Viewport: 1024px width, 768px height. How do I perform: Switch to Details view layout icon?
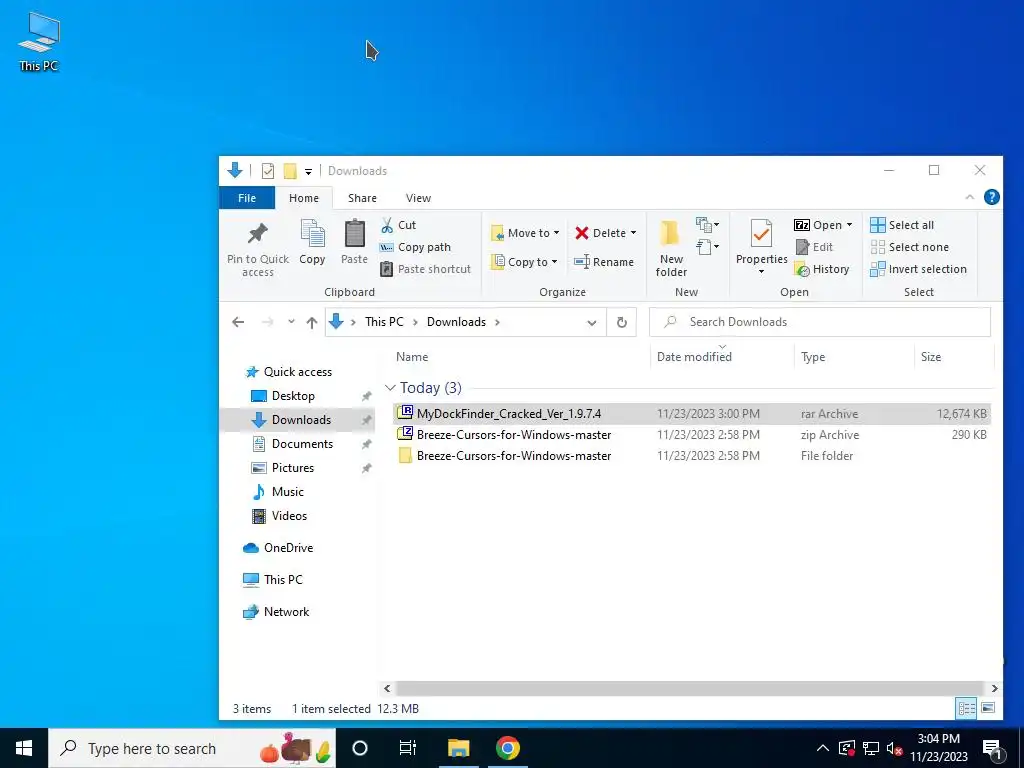pos(966,709)
